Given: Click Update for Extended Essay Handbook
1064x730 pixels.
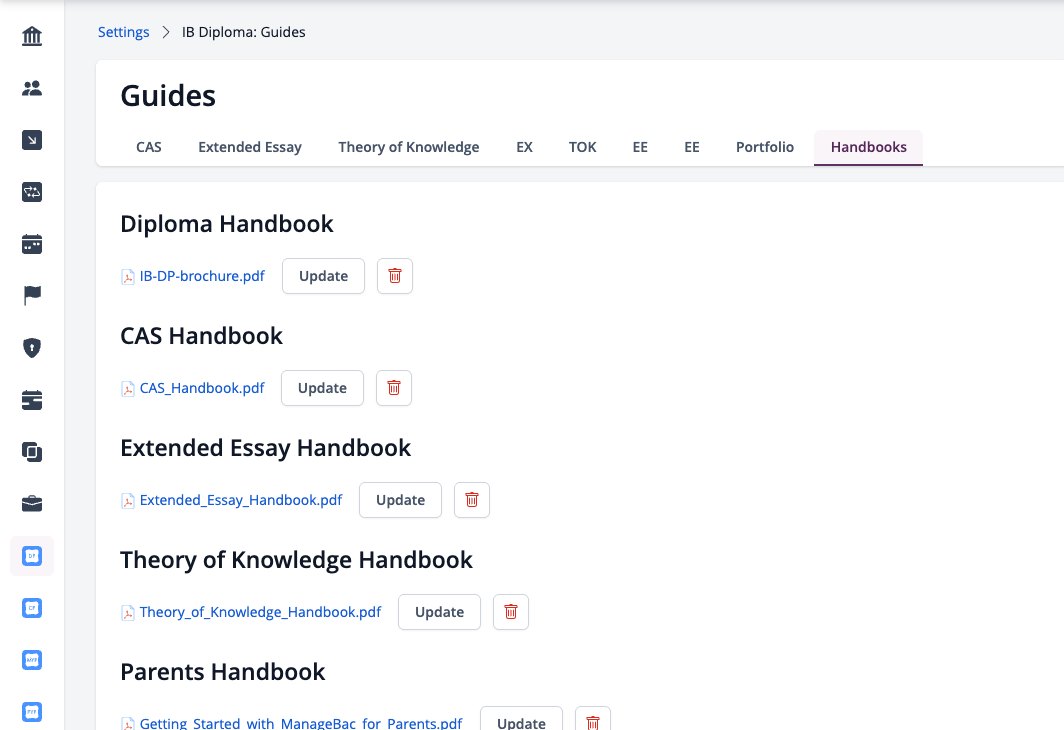Looking at the screenshot, I should coord(400,500).
